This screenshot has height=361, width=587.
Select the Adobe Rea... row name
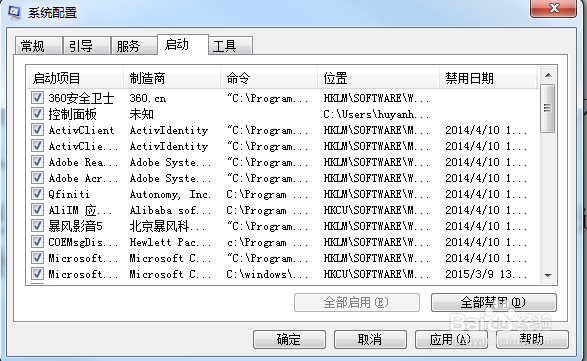(83, 162)
